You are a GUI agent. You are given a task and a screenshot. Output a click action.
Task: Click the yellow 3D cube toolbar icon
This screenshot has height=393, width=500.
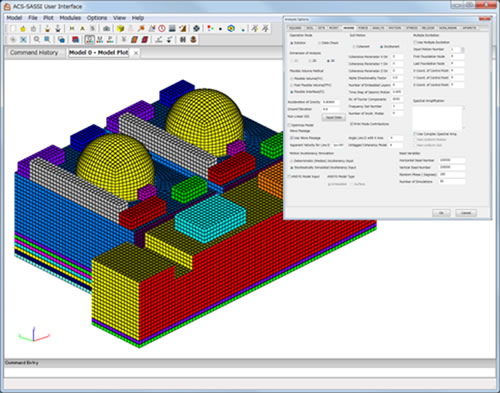[x=120, y=29]
